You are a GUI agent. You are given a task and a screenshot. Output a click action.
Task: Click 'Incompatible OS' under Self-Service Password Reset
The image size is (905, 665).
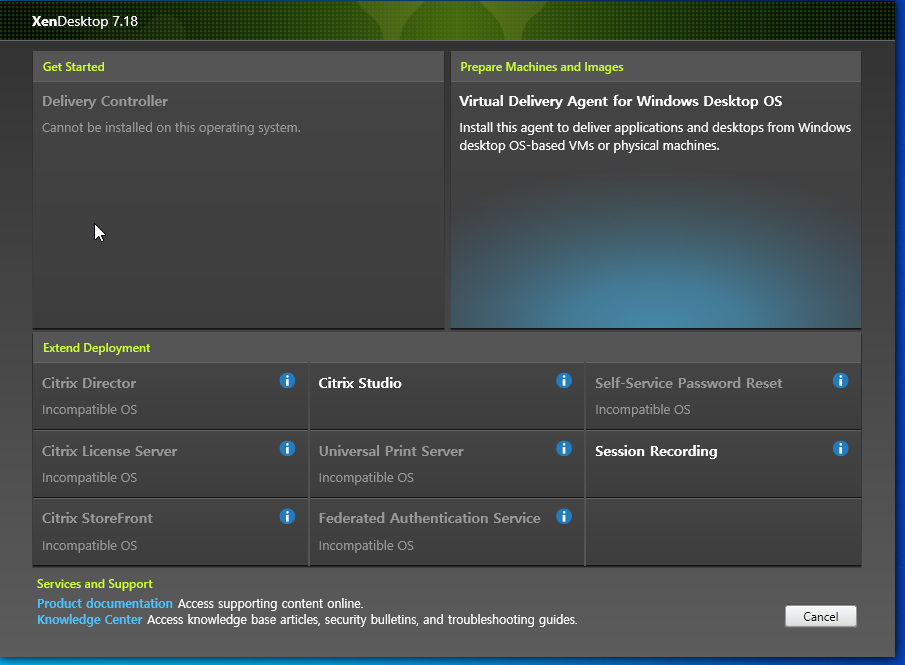pyautogui.click(x=642, y=409)
